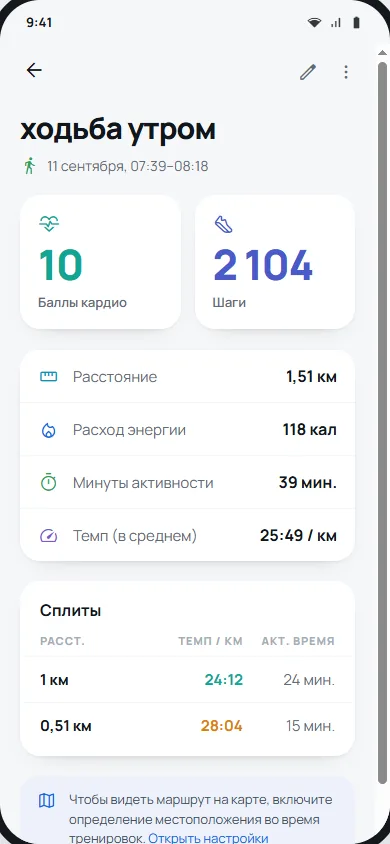Image resolution: width=390 pixels, height=844 pixels.
Task: Tap the split pace "24:12"
Action: click(x=224, y=680)
